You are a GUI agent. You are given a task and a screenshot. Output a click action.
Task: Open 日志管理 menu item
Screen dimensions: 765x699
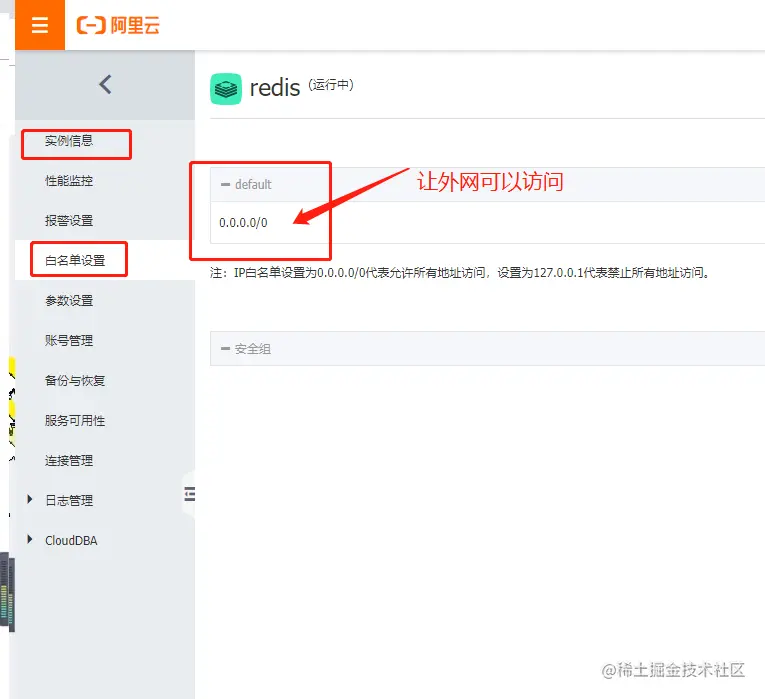pyautogui.click(x=69, y=500)
